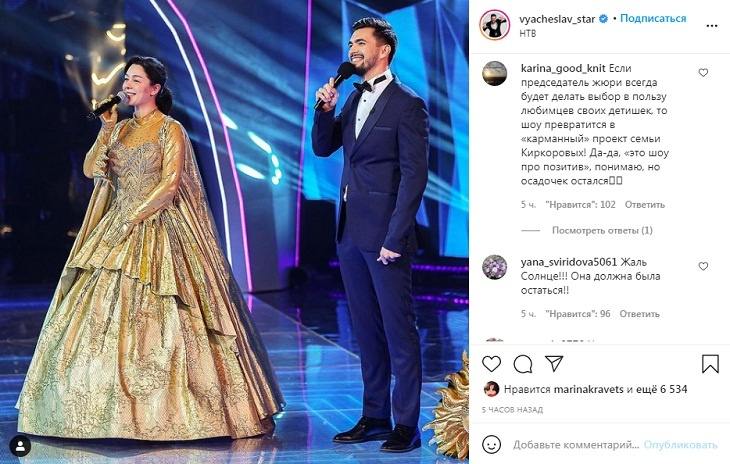Expand Посмотреть ответы (1) replies
Viewport: 730px width, 464px height.
pos(602,230)
